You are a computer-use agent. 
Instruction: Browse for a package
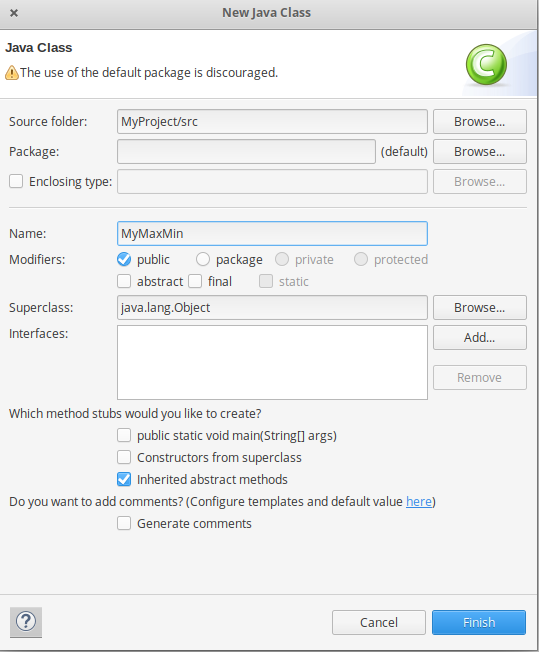(x=480, y=151)
